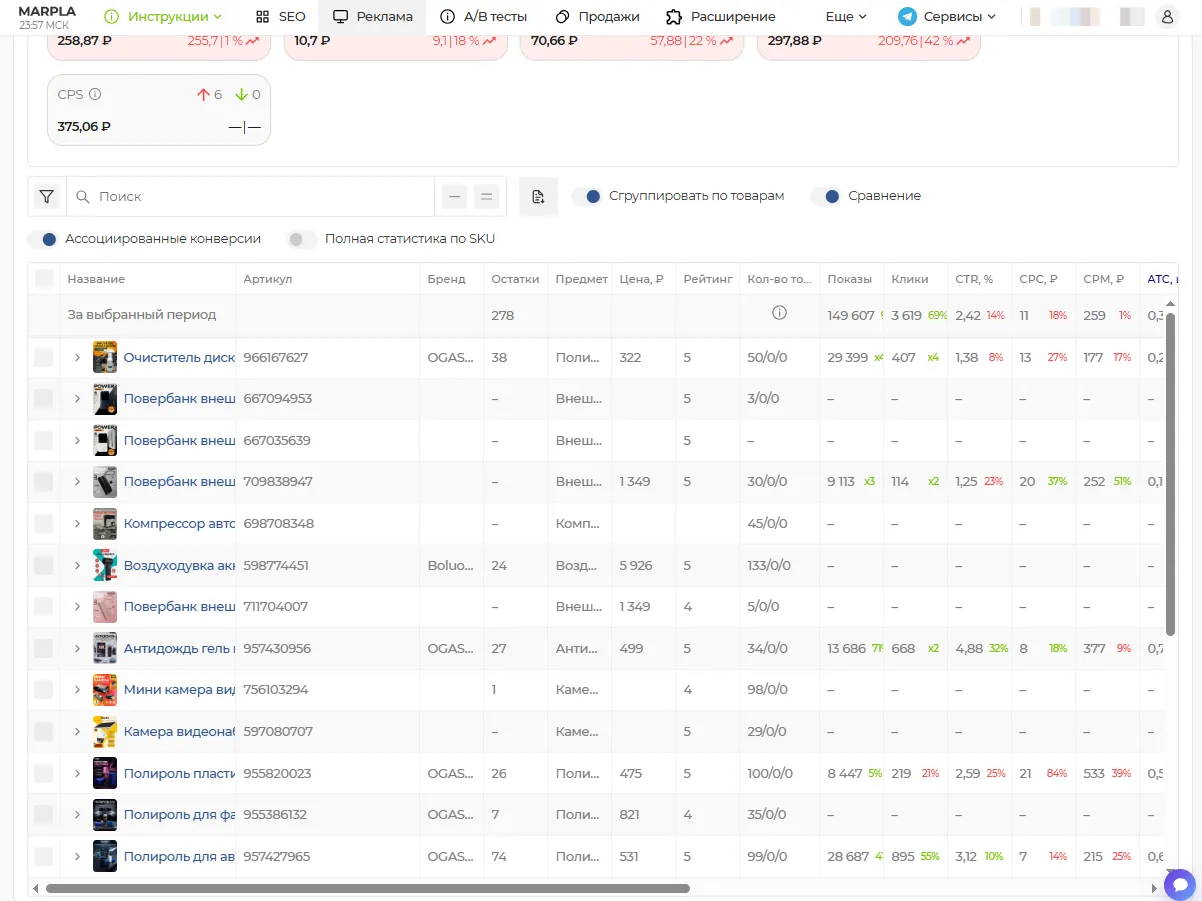Screen dimensions: 1202x901
Task: Click thumbnail of Антидождь гель product
Action: point(105,648)
